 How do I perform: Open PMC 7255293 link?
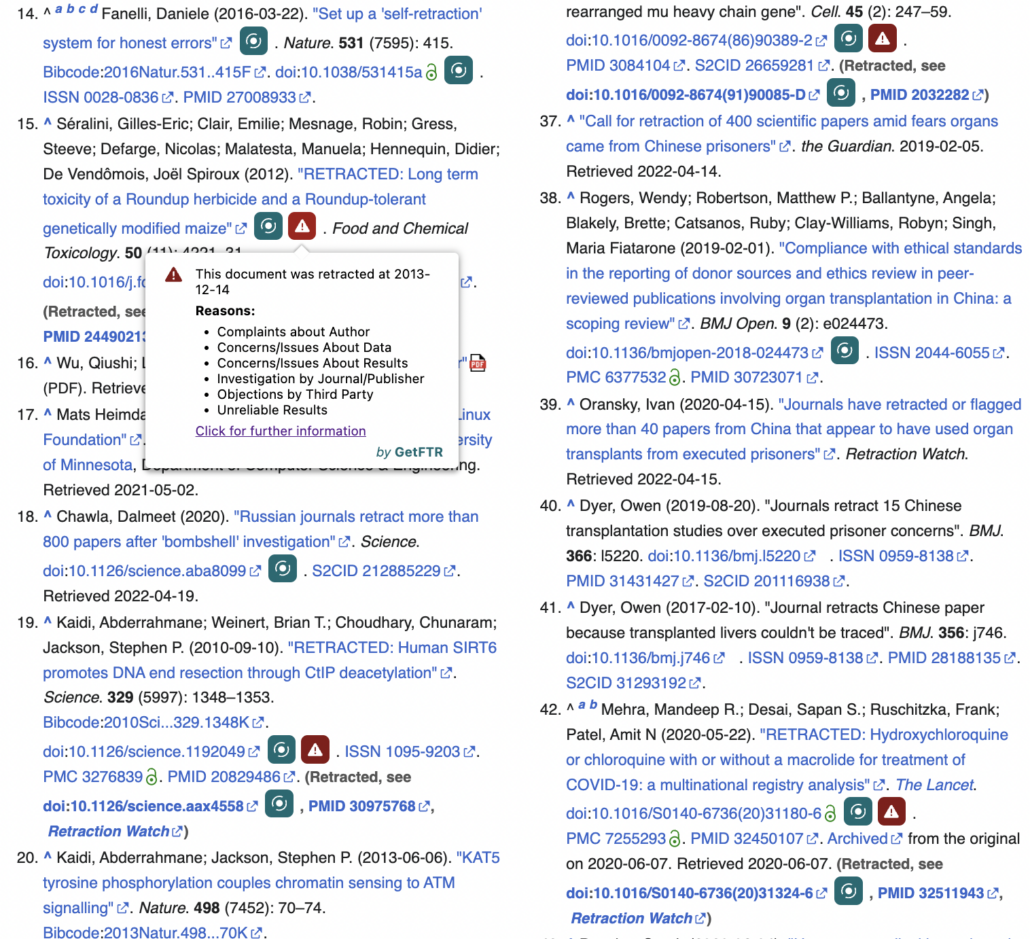point(616,839)
